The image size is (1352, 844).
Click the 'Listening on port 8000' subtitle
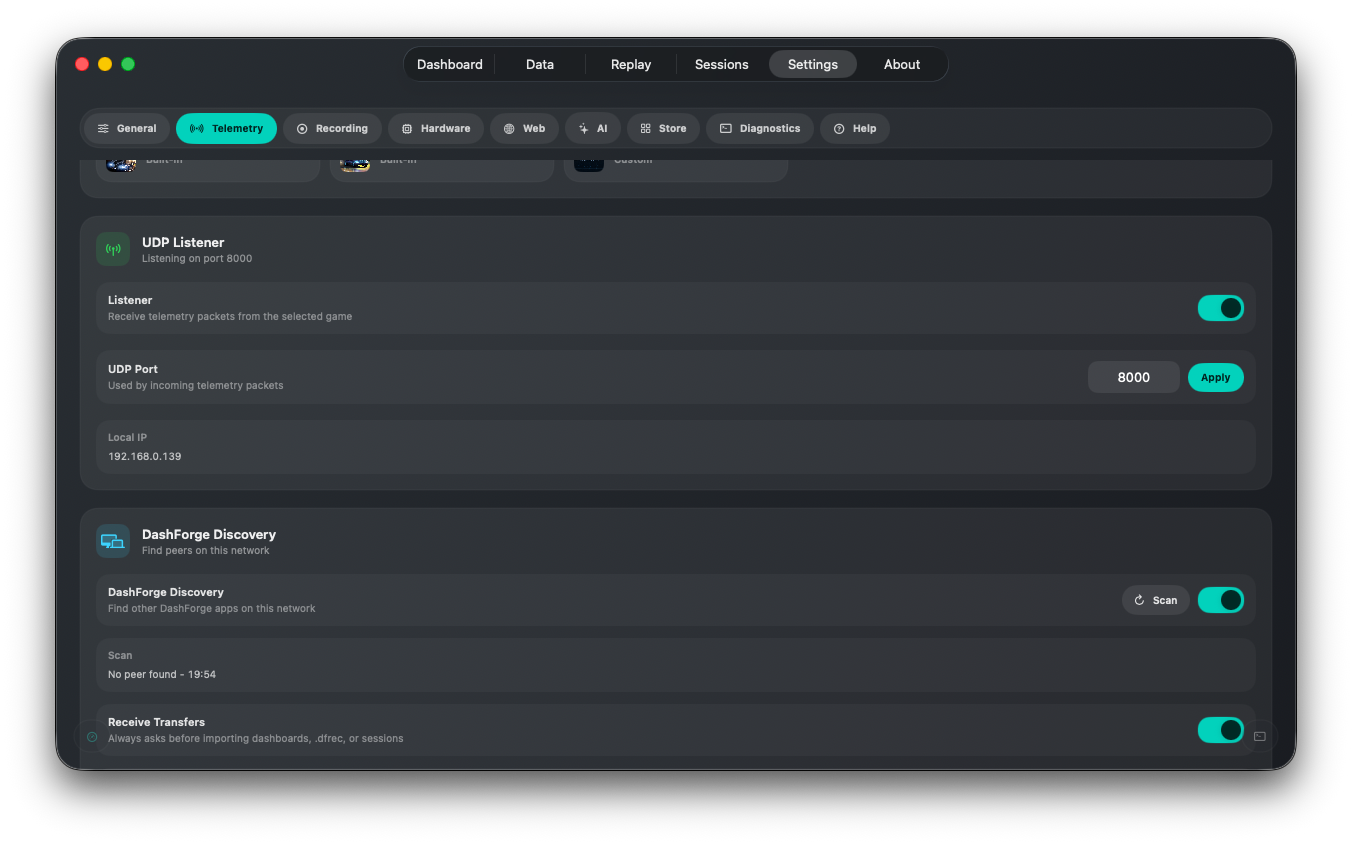click(197, 258)
